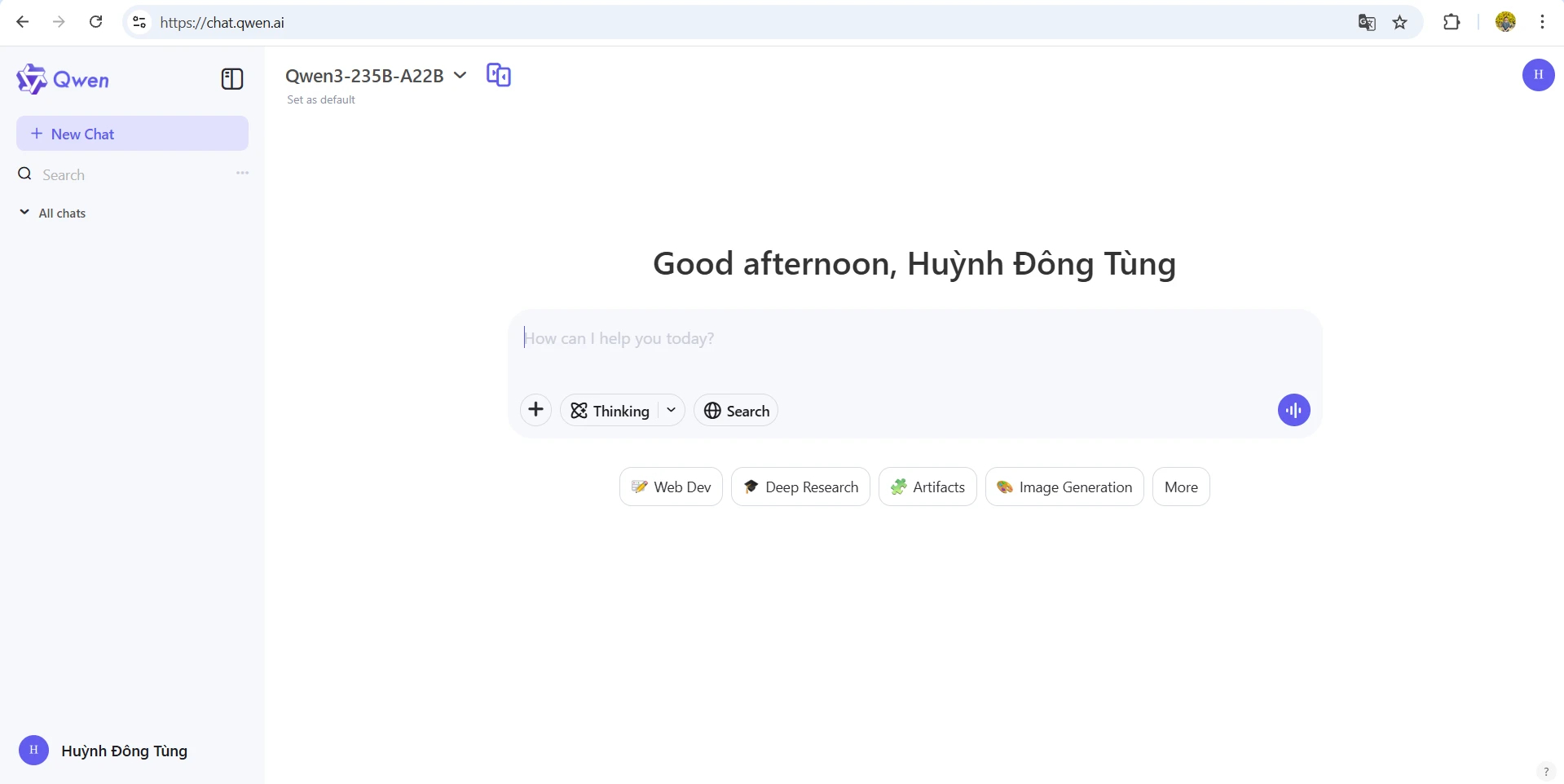
Task: Click the Set as default link
Action: click(321, 99)
